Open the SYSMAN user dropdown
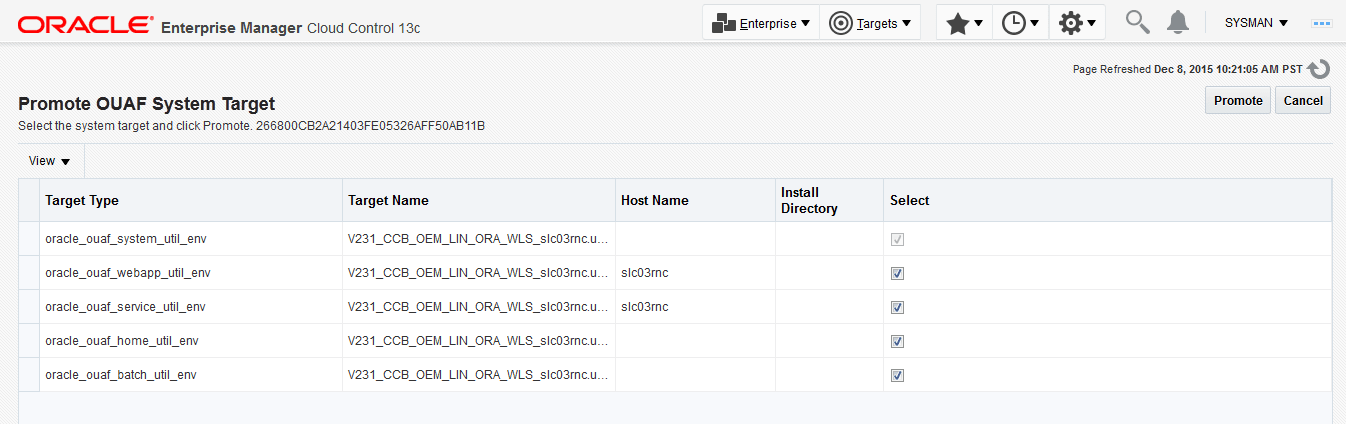The height and width of the screenshot is (424, 1346). point(1256,23)
